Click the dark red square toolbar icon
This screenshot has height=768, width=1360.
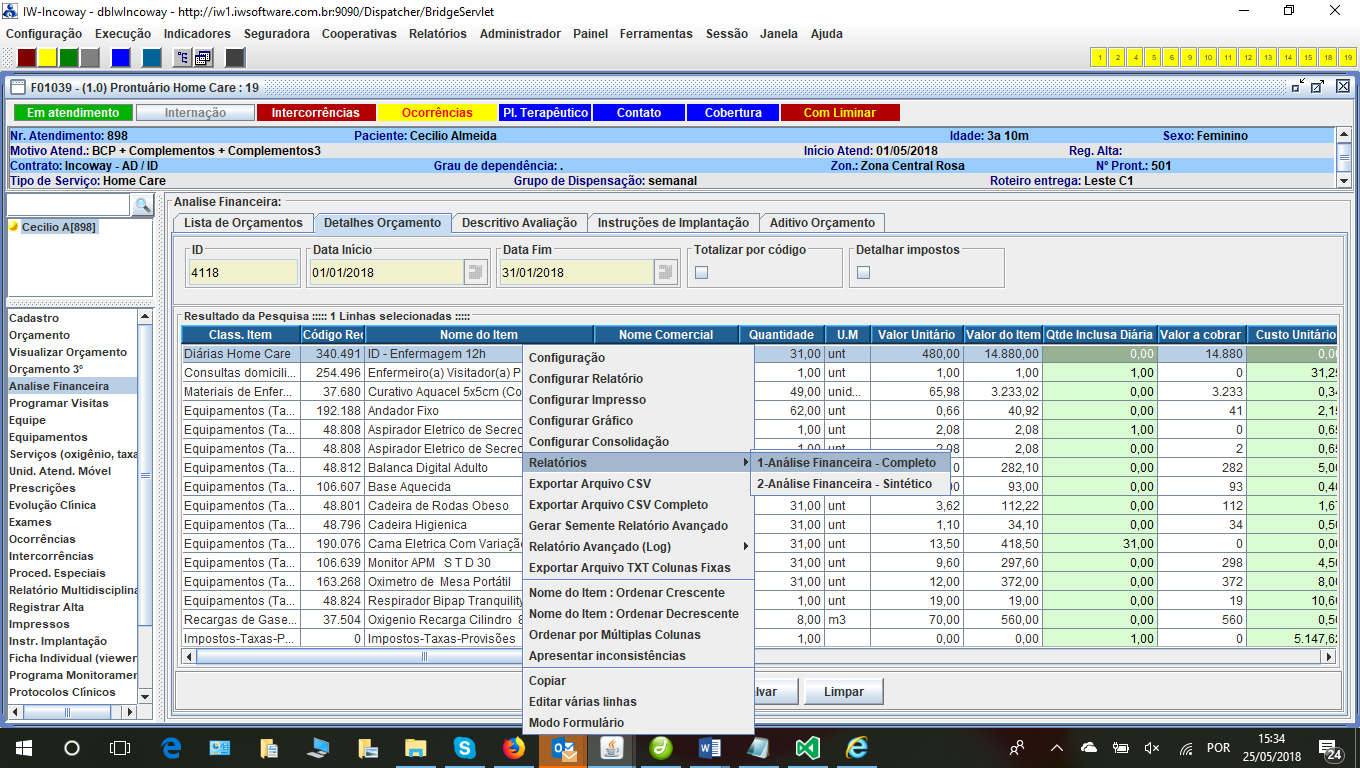(27, 57)
